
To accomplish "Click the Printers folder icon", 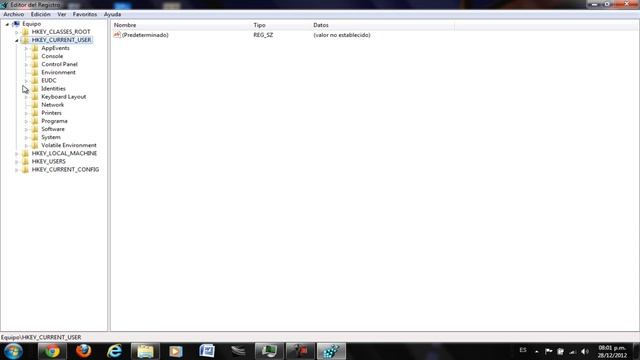I will pyautogui.click(x=35, y=113).
